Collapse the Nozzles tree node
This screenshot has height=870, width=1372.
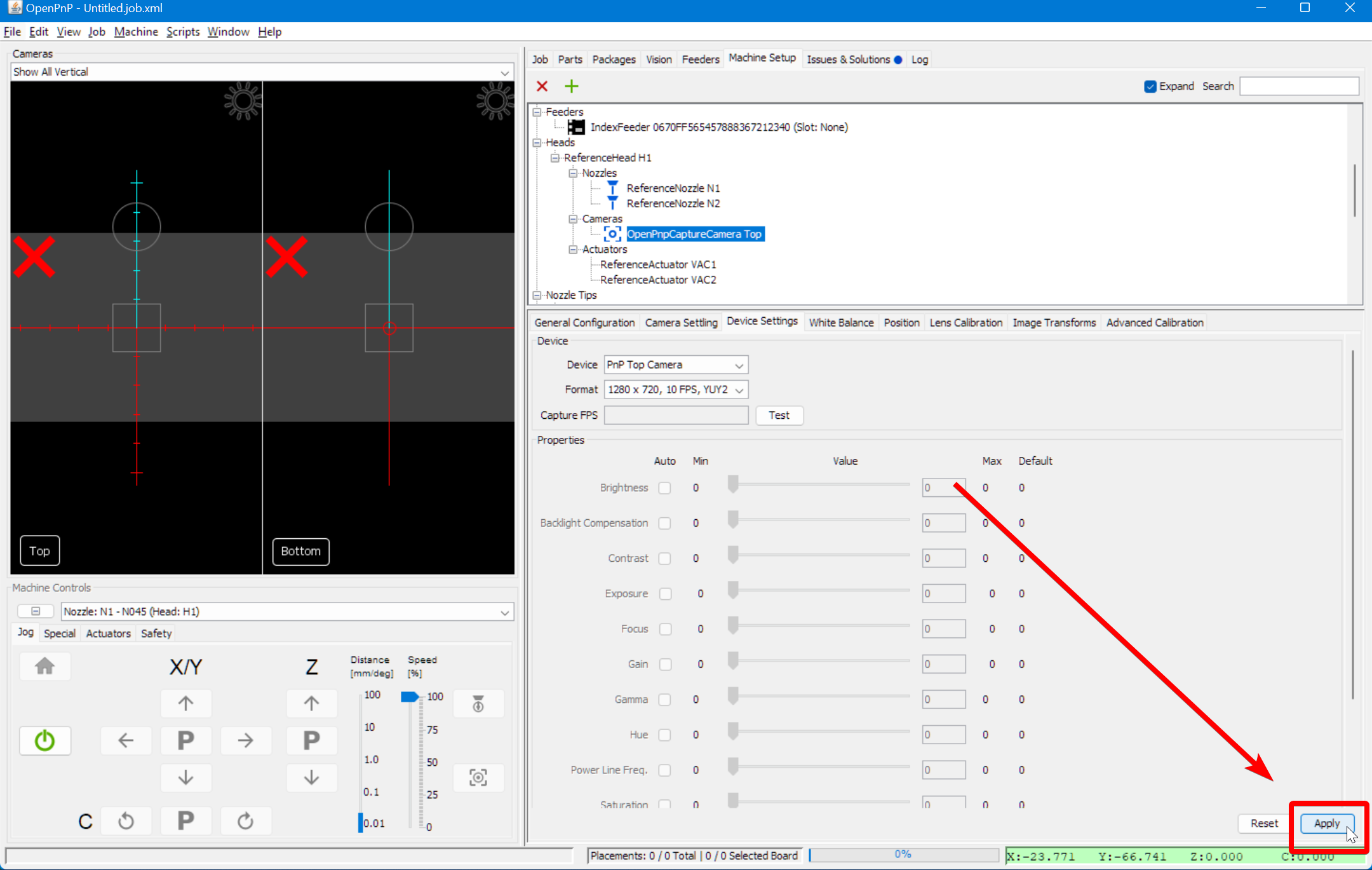point(574,173)
